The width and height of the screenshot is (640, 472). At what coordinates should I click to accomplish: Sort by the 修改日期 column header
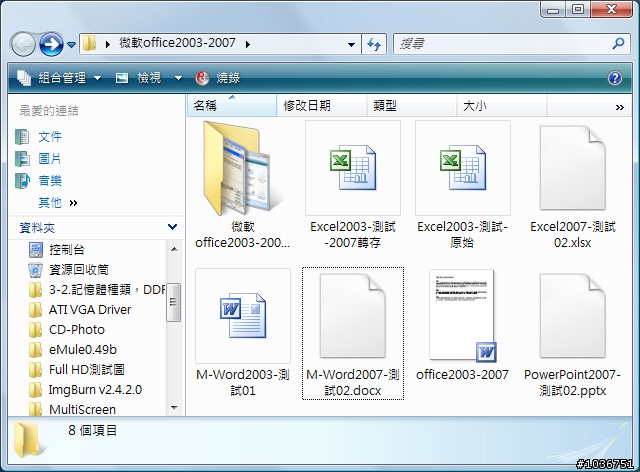tap(322, 106)
